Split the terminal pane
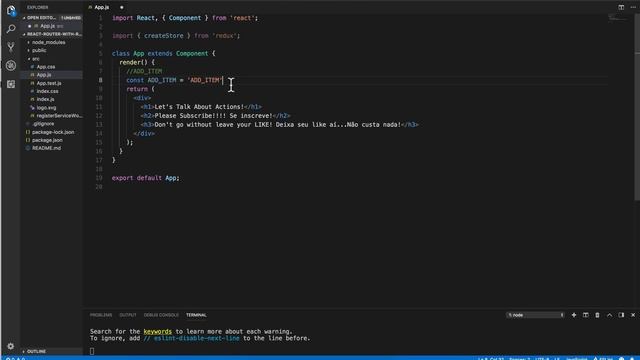This screenshot has height=360, width=640. coord(586,315)
